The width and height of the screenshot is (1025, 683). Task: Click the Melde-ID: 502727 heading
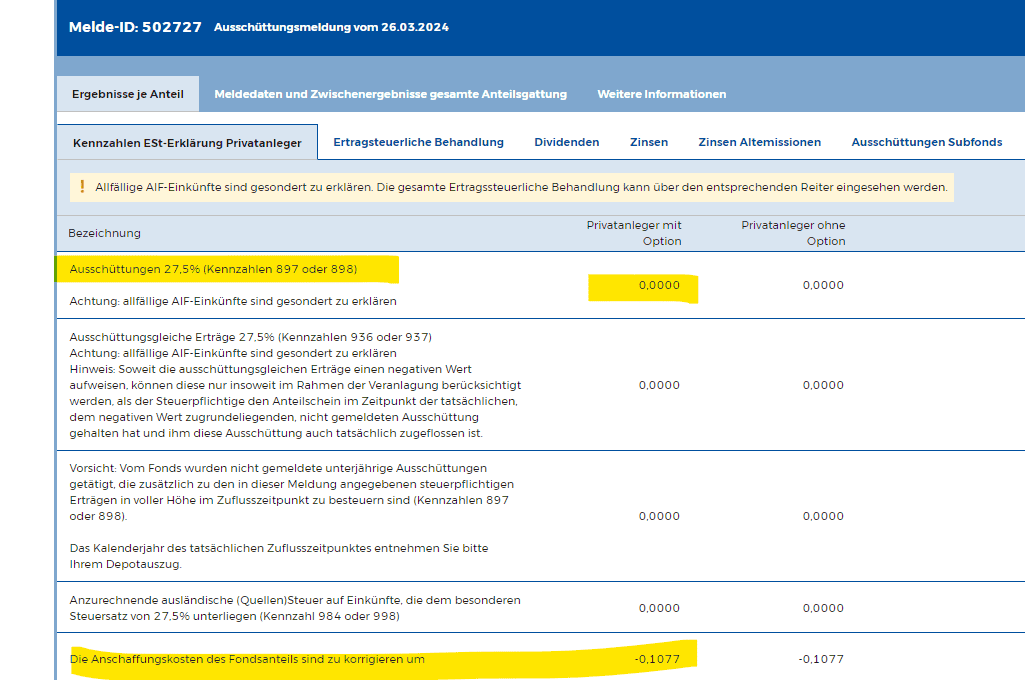pos(135,27)
